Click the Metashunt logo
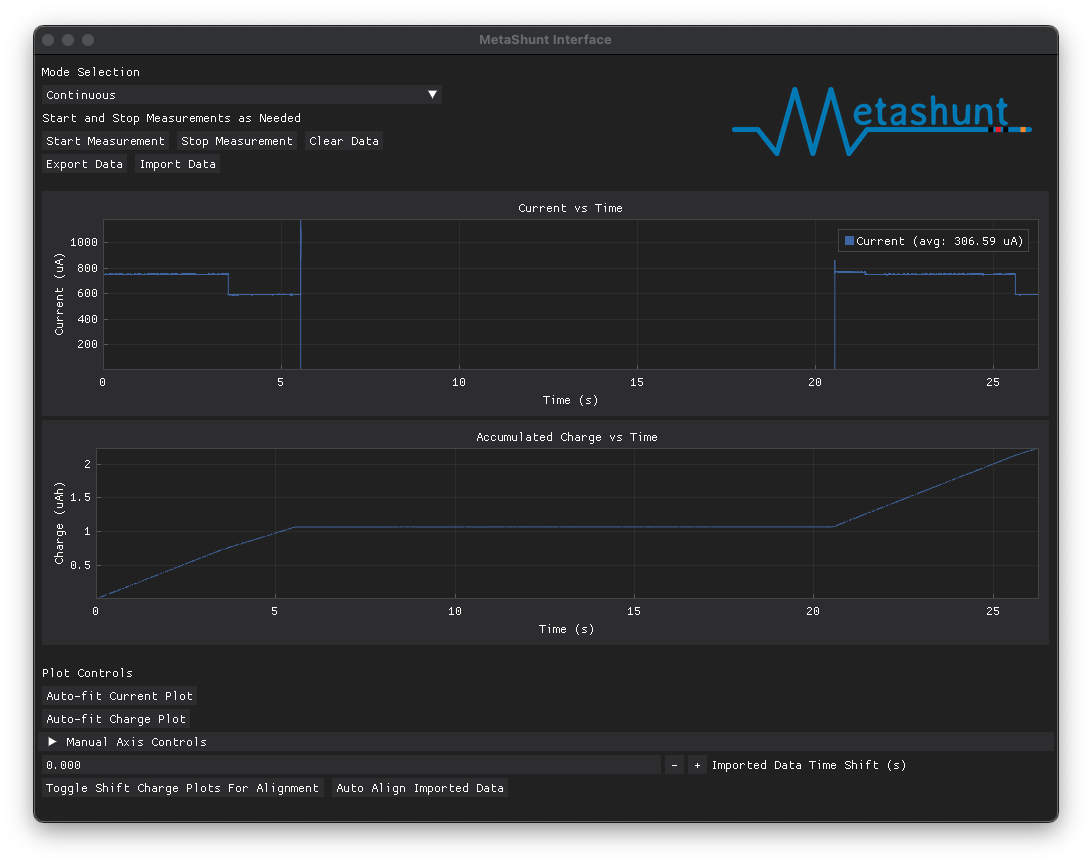1092x864 pixels. (881, 122)
